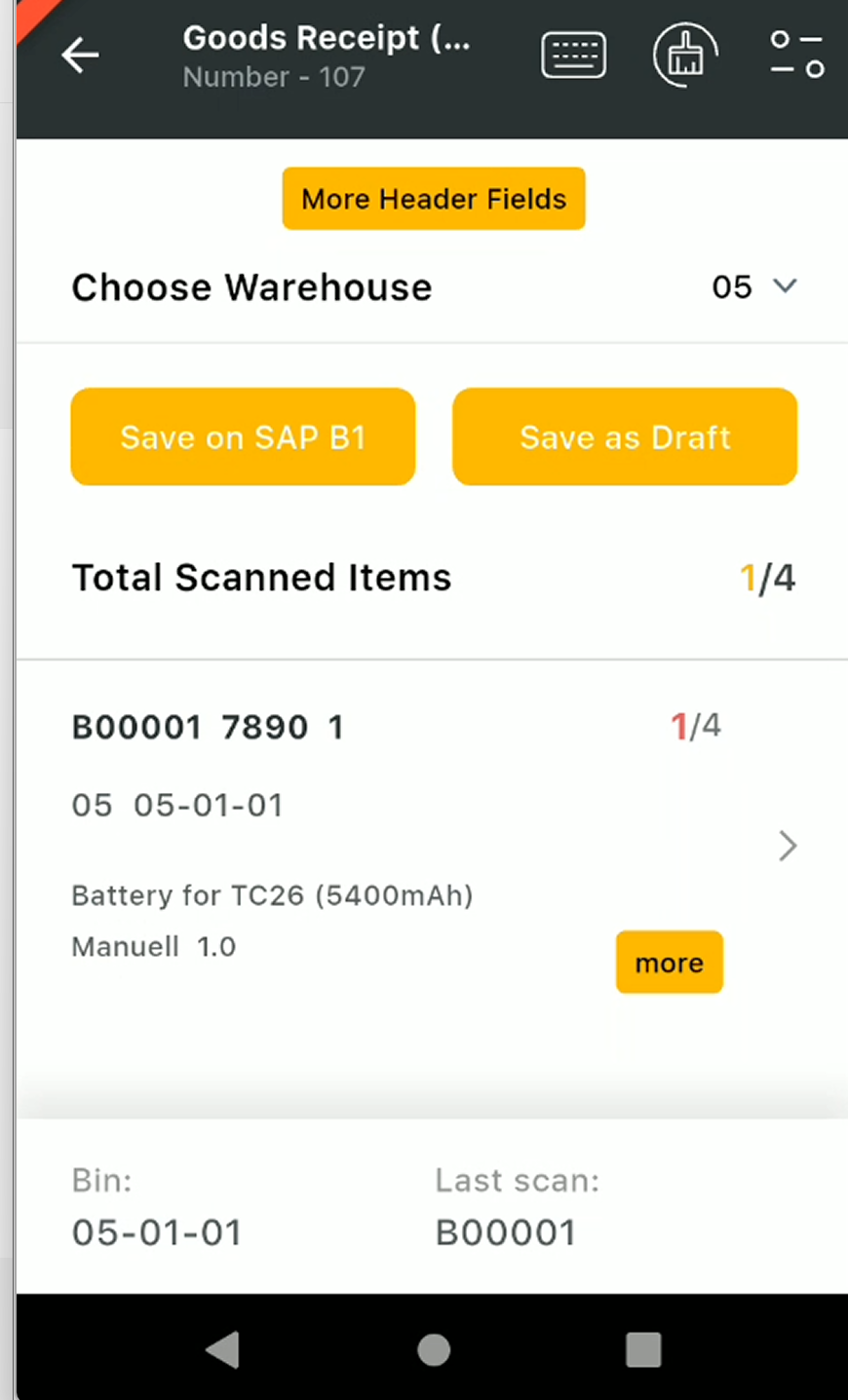This screenshot has height=1400, width=848.
Task: Select the B00001 7890 item row
Action: 208,728
